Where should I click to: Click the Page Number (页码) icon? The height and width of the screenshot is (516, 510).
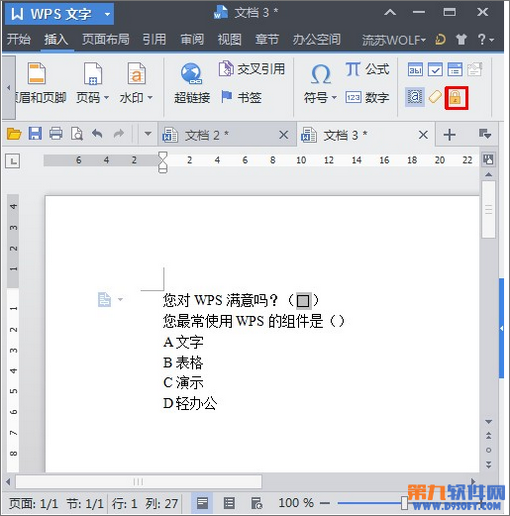[93, 73]
